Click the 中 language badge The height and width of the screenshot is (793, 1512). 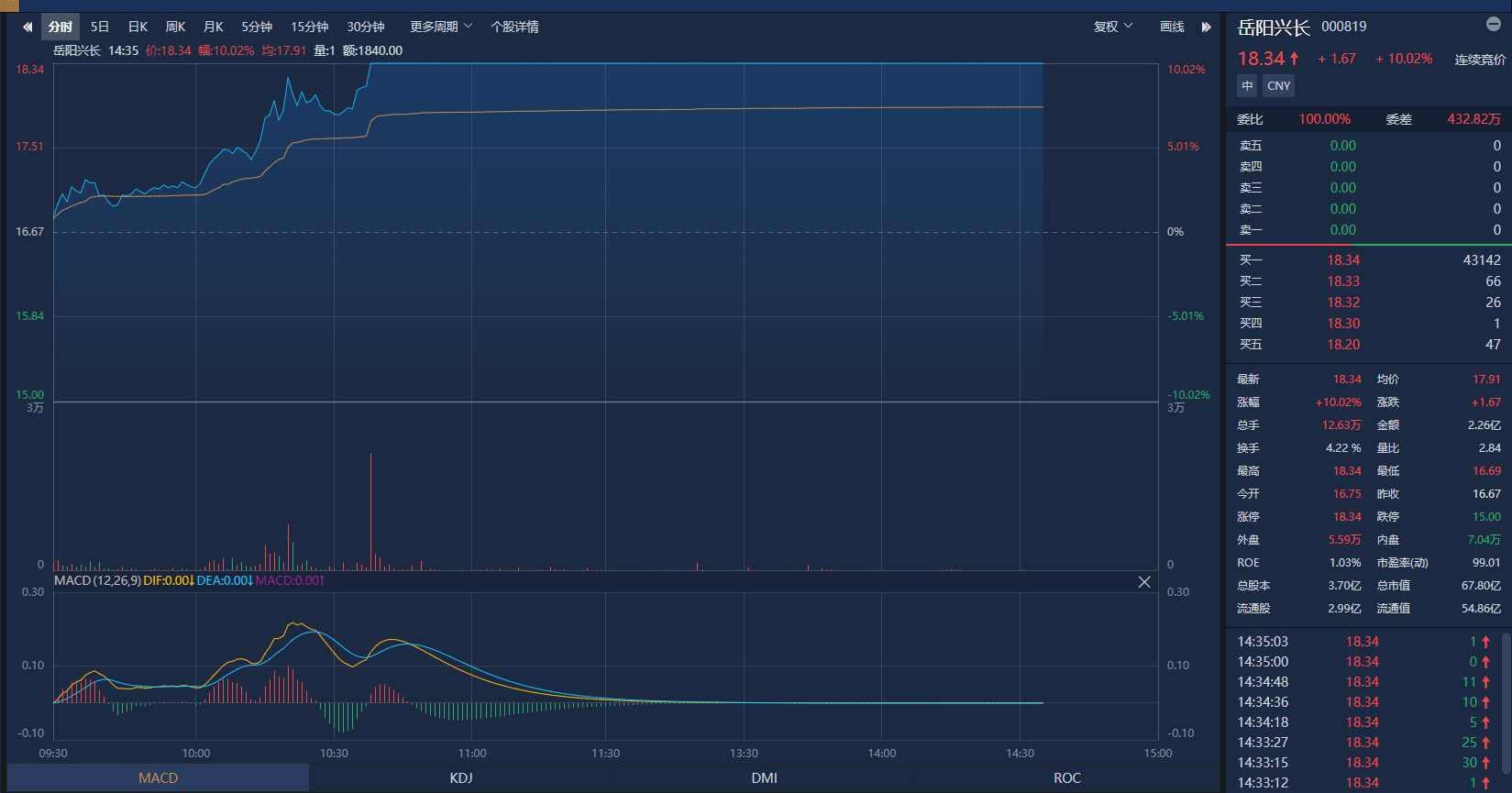pyautogui.click(x=1247, y=86)
